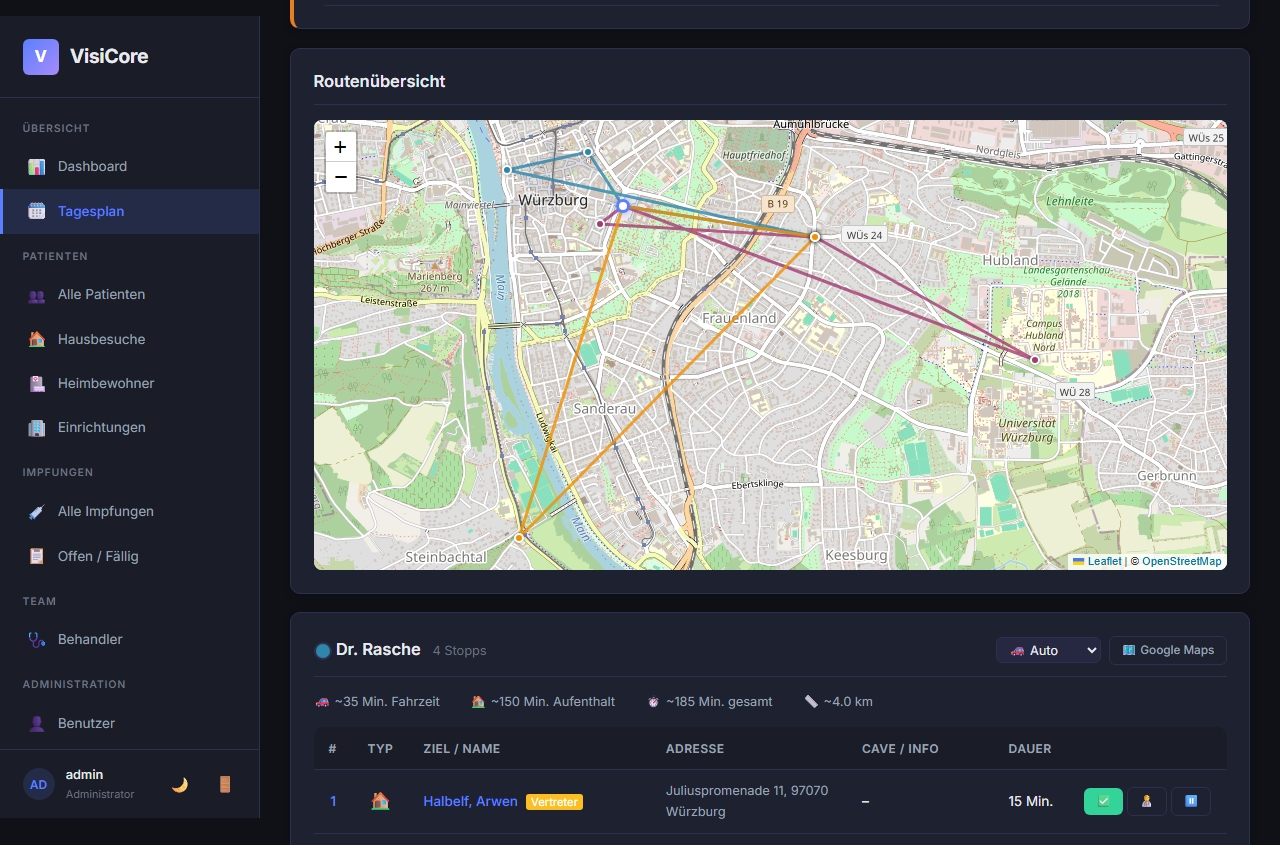The height and width of the screenshot is (845, 1280).
Task: Open patient link Halbelf, Arwen
Action: click(x=470, y=801)
